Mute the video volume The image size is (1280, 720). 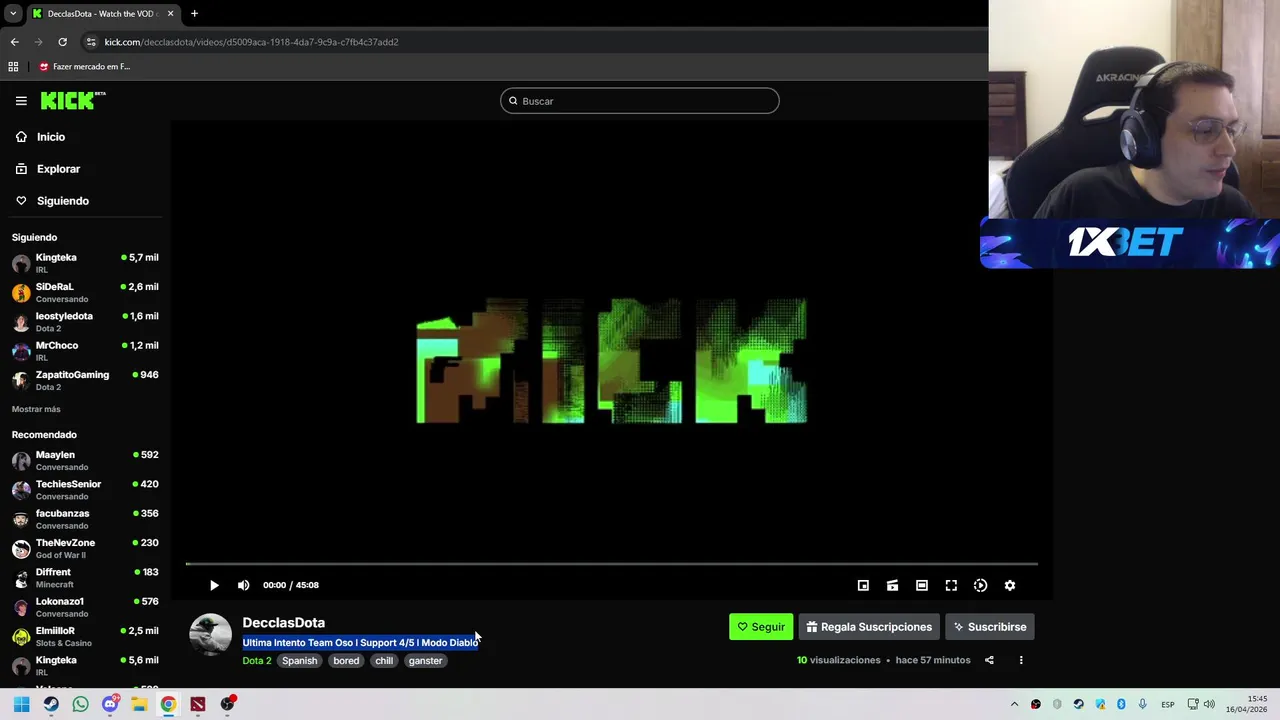243,585
